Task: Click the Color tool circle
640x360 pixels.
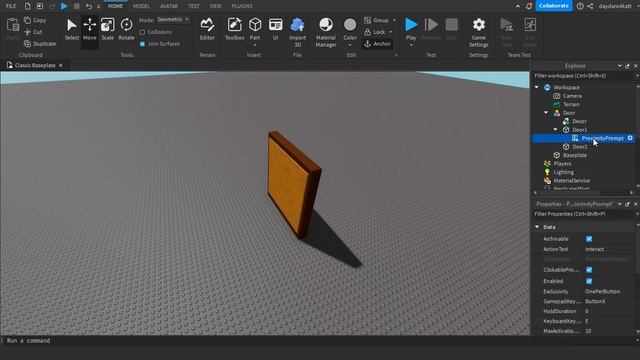Action: pyautogui.click(x=350, y=25)
